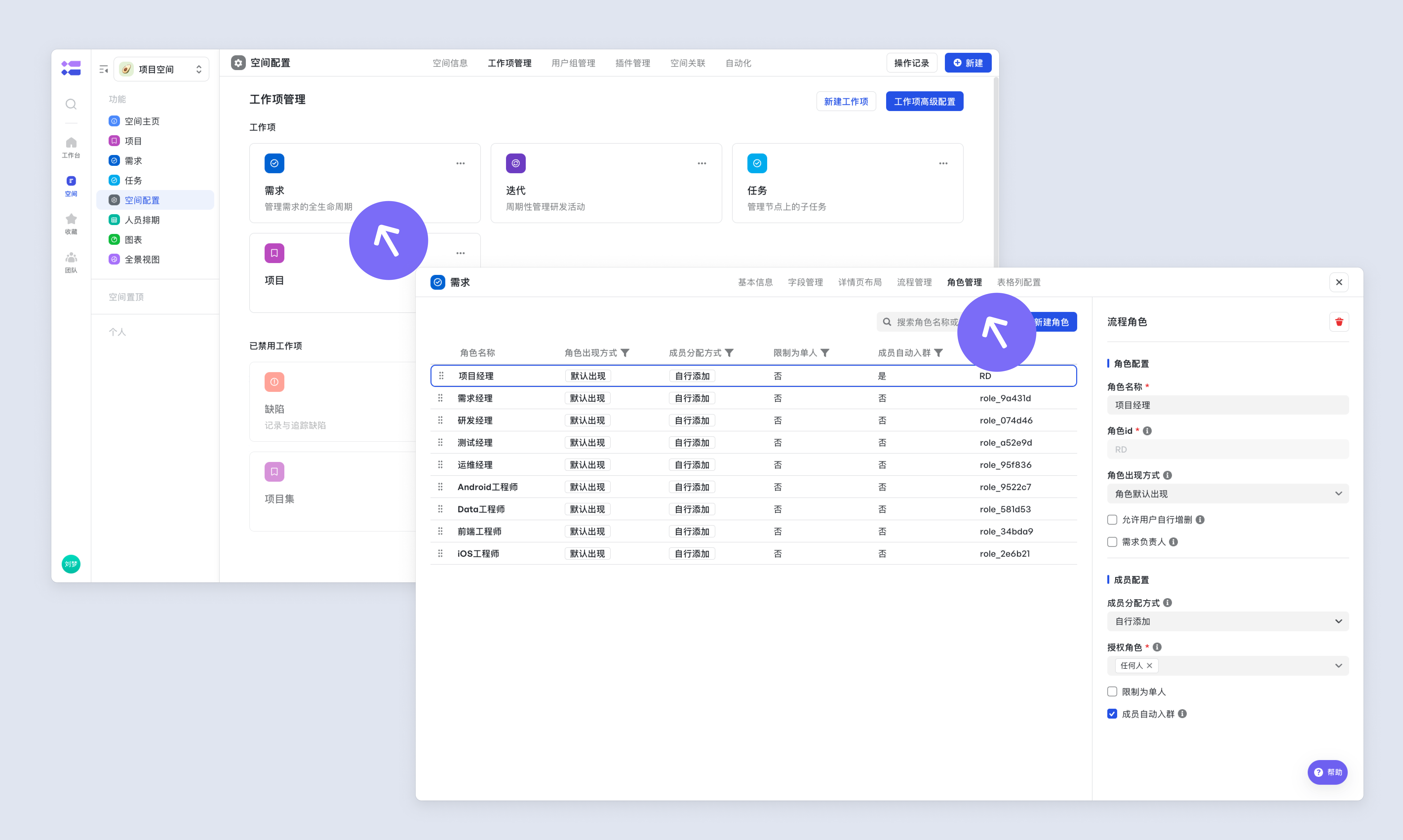
Task: Open the 收藏 favorites star icon
Action: point(71,224)
